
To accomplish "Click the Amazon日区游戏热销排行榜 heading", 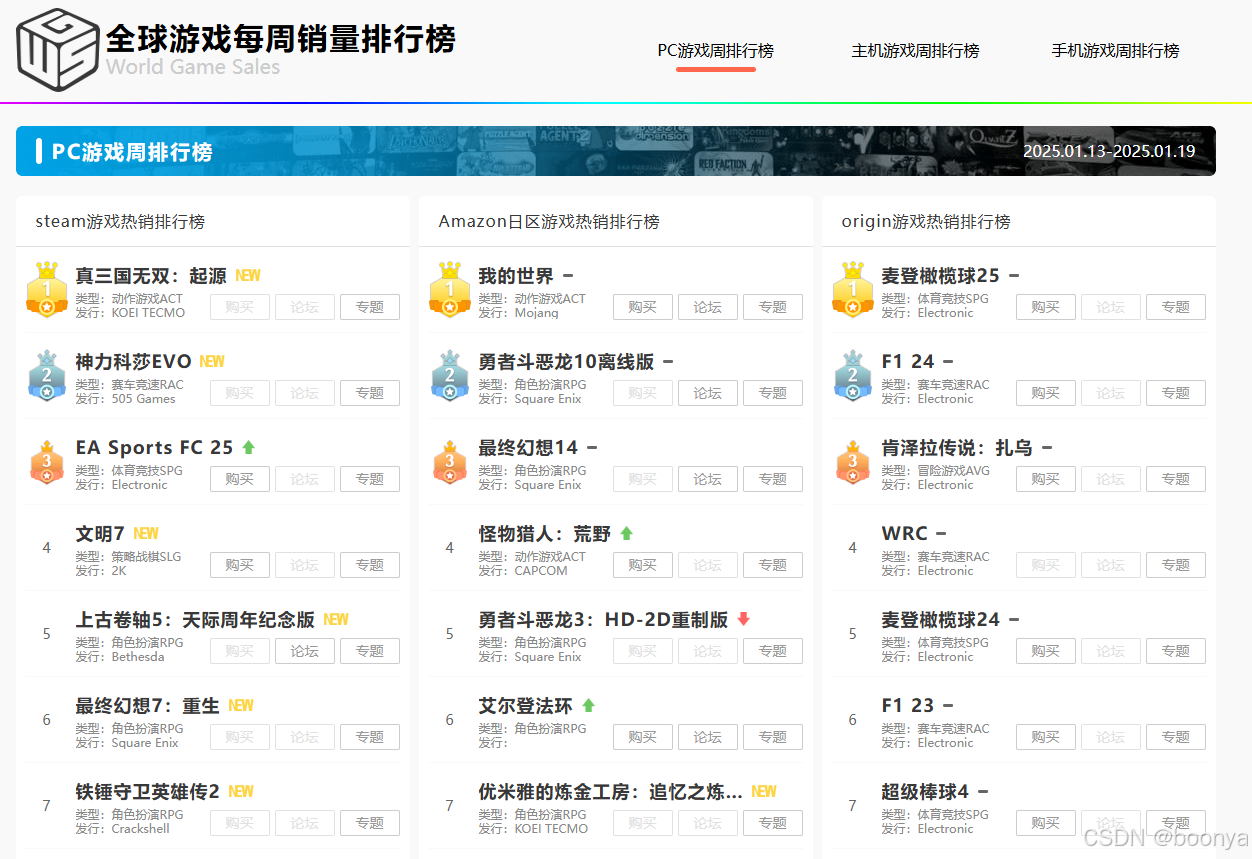I will coord(549,221).
